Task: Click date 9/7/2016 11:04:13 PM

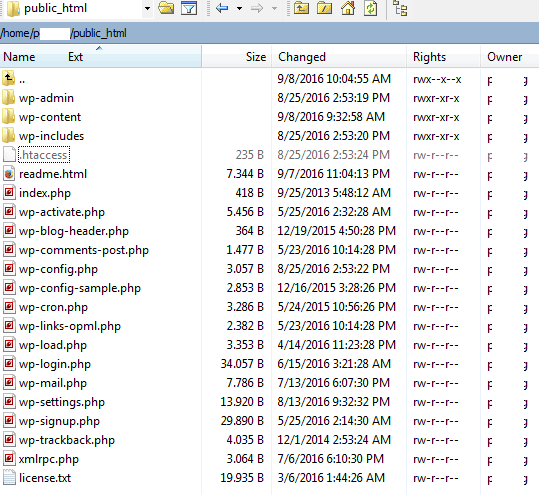Action: click(334, 174)
